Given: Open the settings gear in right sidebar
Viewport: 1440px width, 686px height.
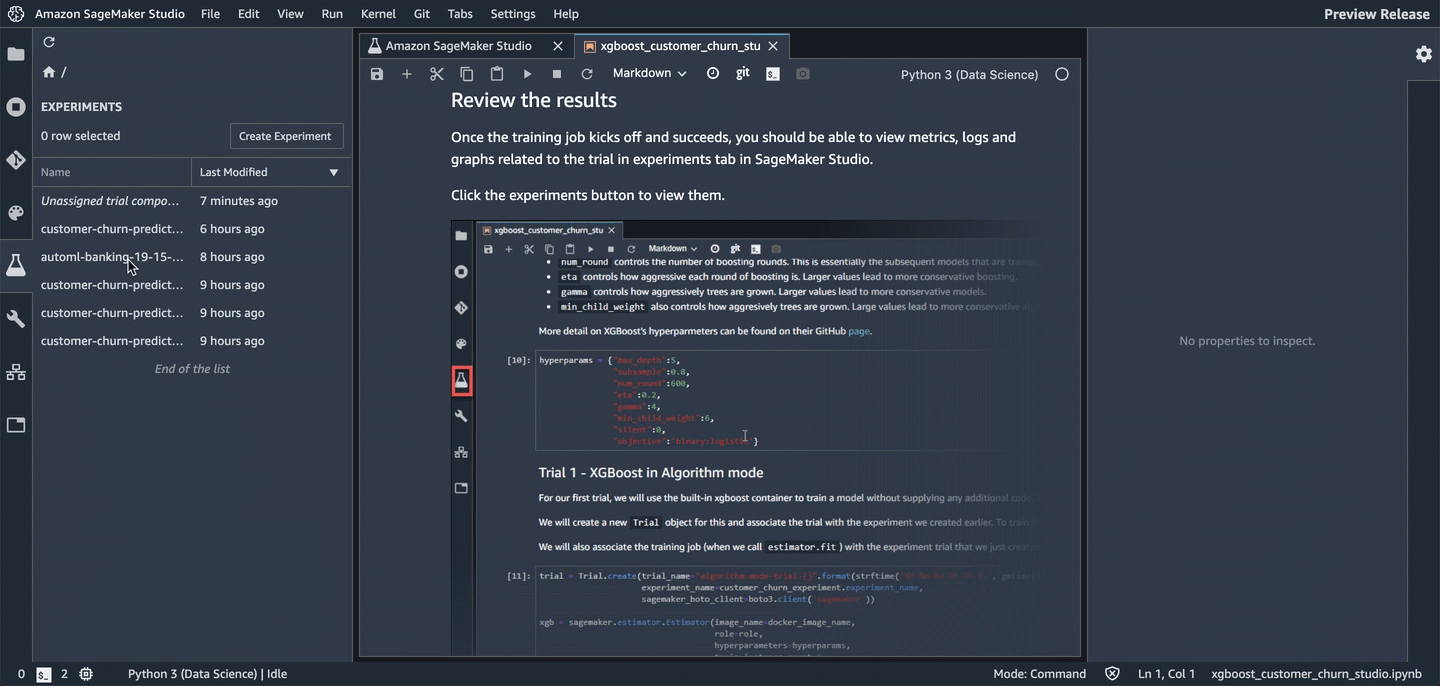Looking at the screenshot, I should 1424,54.
